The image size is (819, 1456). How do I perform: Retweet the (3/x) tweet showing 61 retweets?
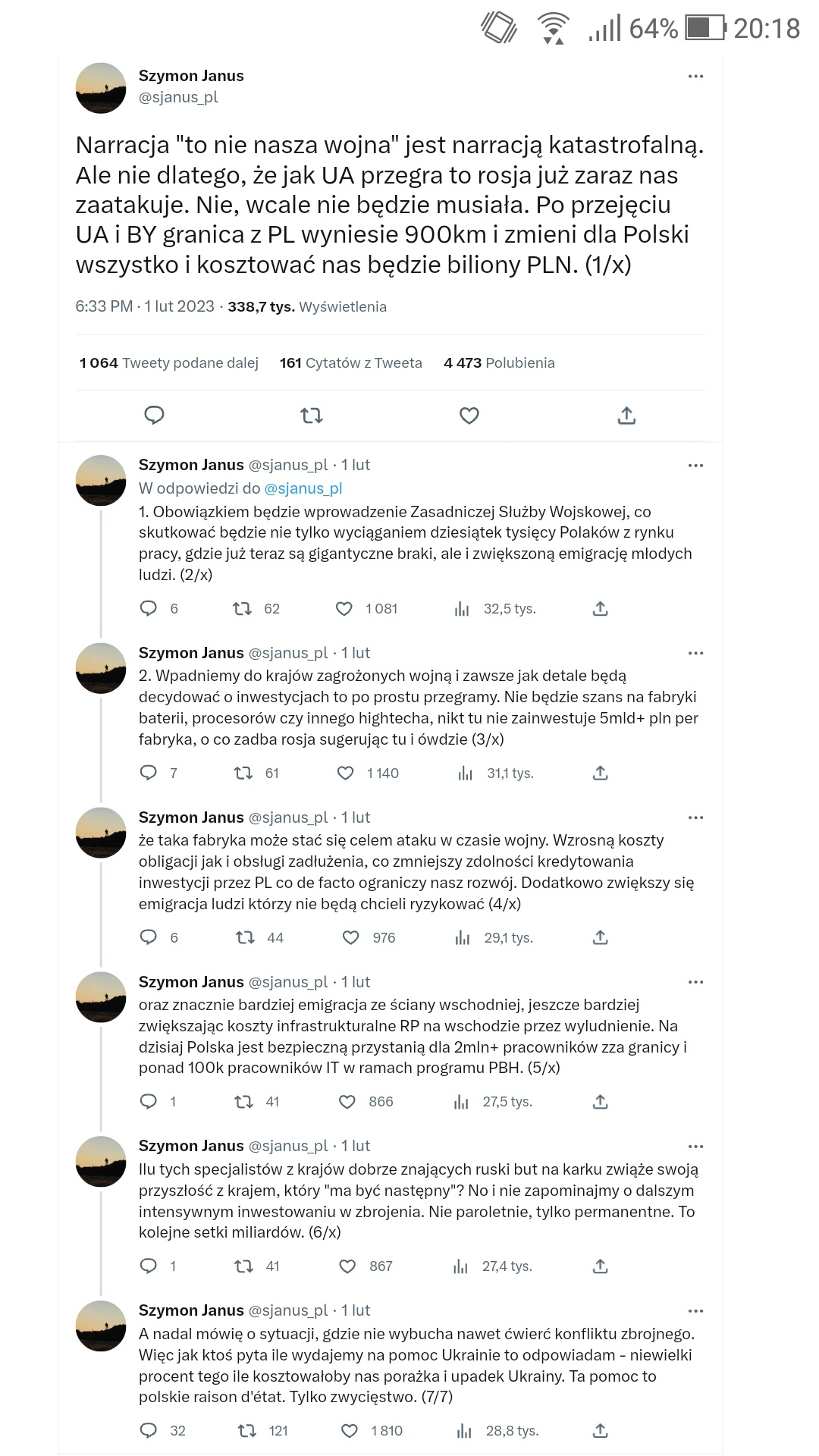(x=243, y=773)
